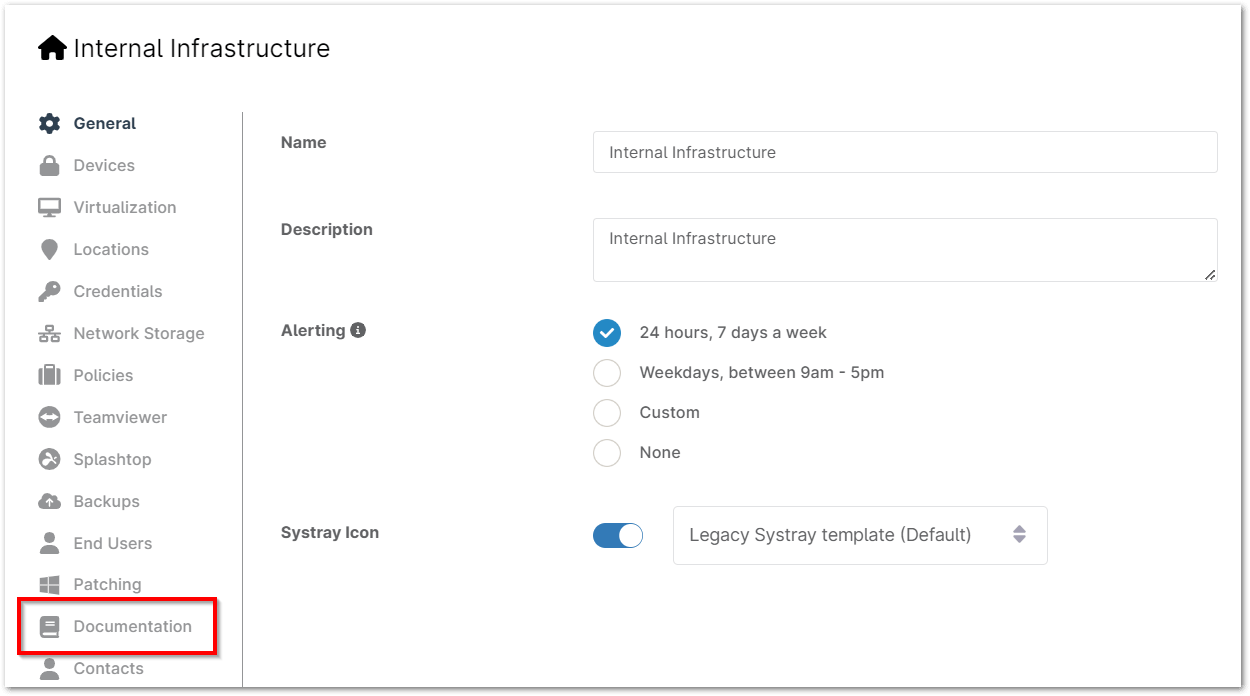Open the Policies section
The width and height of the screenshot is (1250, 696).
point(103,376)
